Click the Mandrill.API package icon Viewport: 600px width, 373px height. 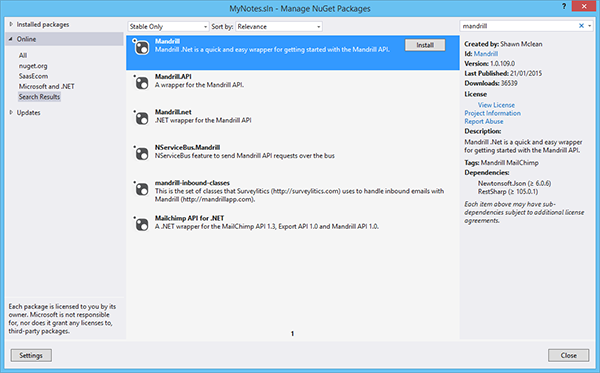[141, 83]
